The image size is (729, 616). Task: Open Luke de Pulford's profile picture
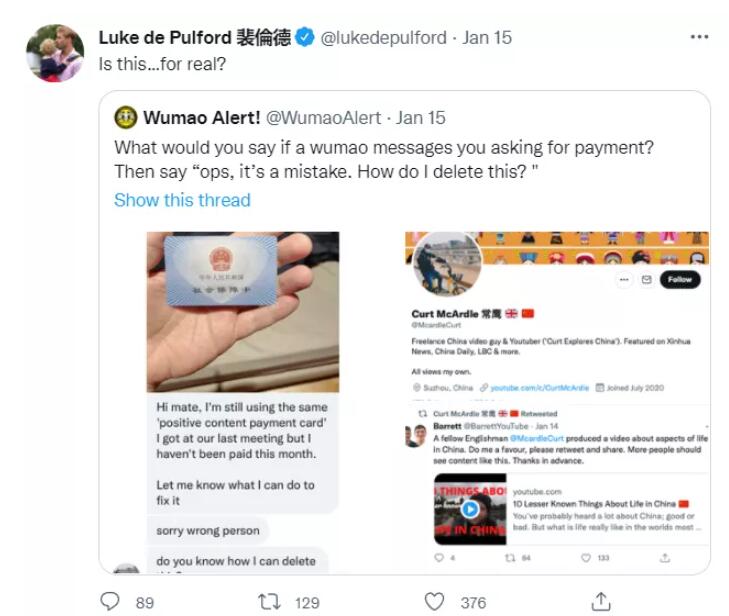55,53
